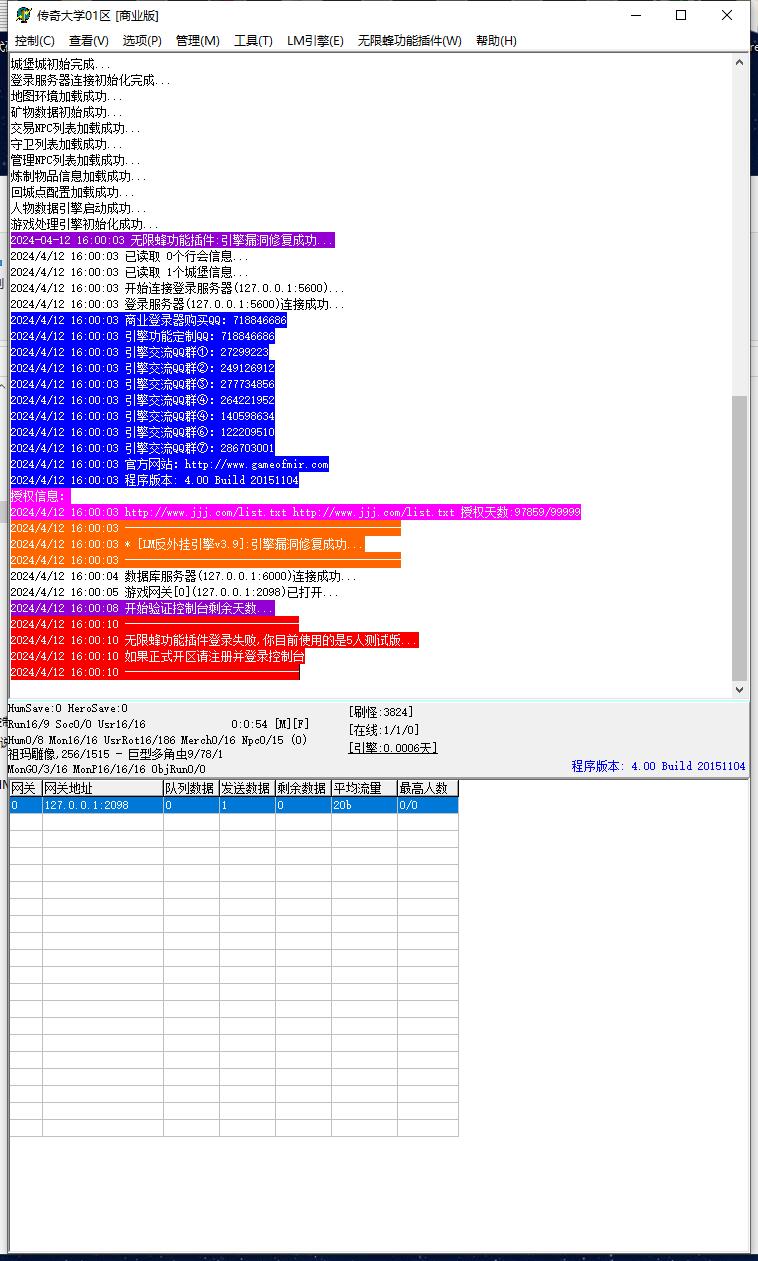Click the HumSave:0 HeroSave:0 status line
Image resolution: width=758 pixels, height=1261 pixels.
(68, 708)
